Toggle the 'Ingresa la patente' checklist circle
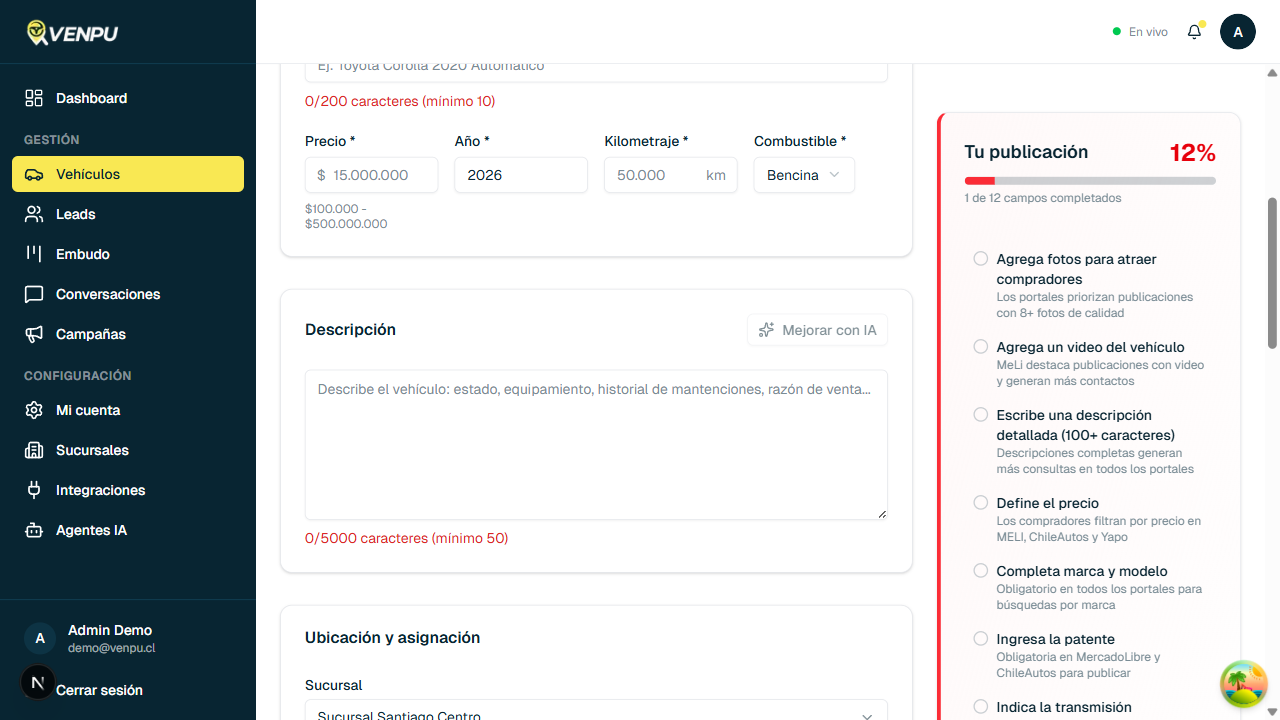 (981, 639)
